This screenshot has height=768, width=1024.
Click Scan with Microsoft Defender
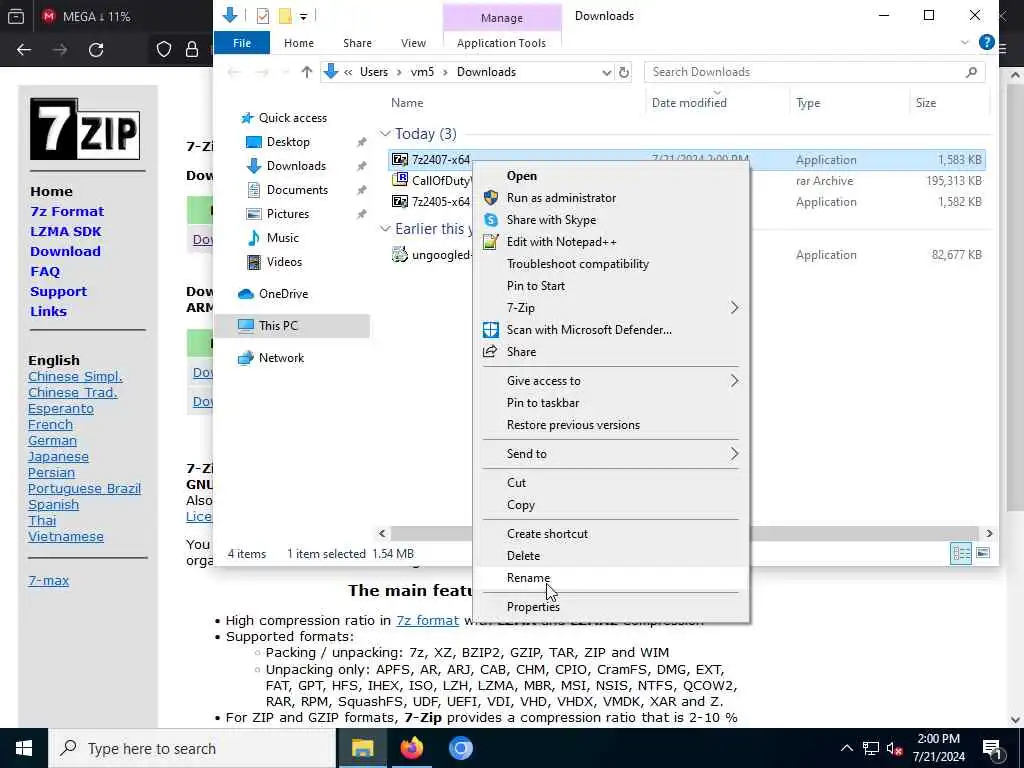611,330
